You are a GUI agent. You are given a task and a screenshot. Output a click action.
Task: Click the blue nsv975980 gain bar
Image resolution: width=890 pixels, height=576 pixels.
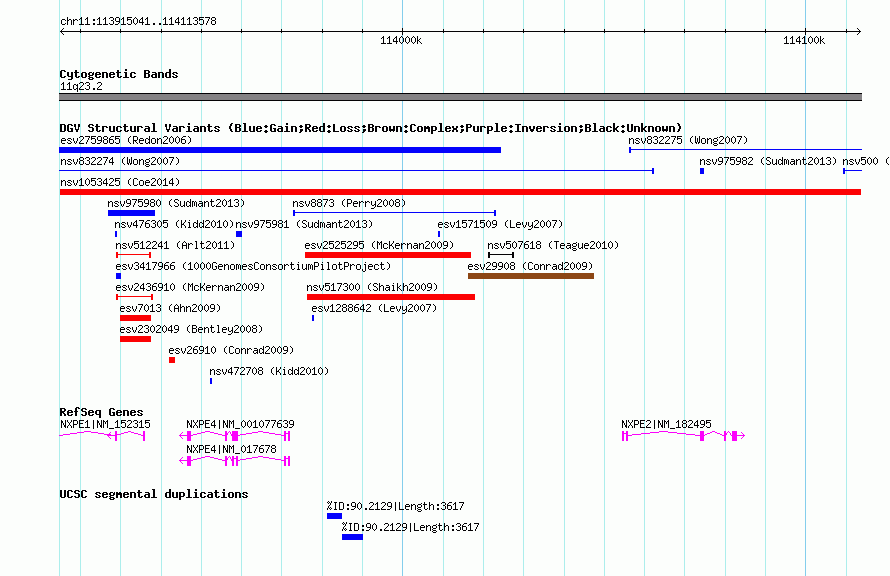tap(131, 213)
